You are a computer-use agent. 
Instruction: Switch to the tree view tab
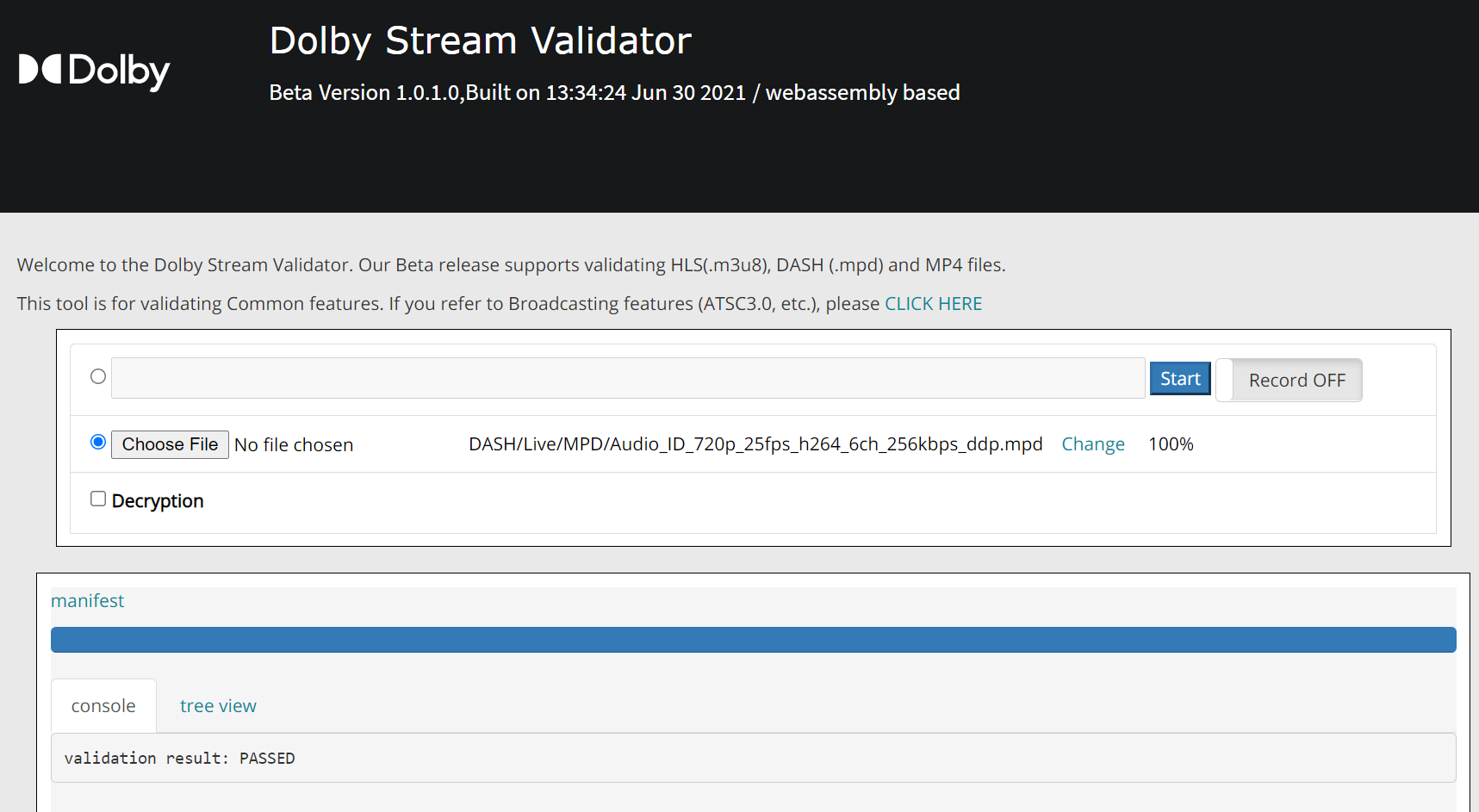[218, 705]
